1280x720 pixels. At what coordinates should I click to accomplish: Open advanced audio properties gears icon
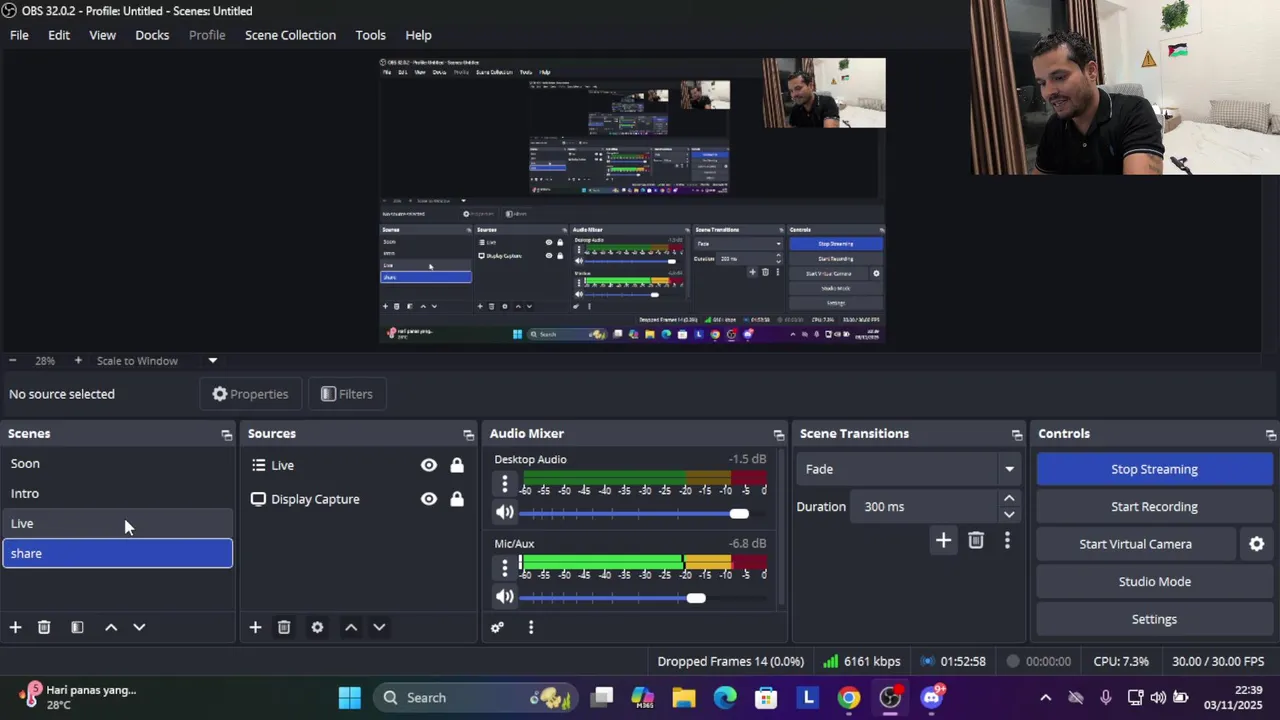point(497,627)
